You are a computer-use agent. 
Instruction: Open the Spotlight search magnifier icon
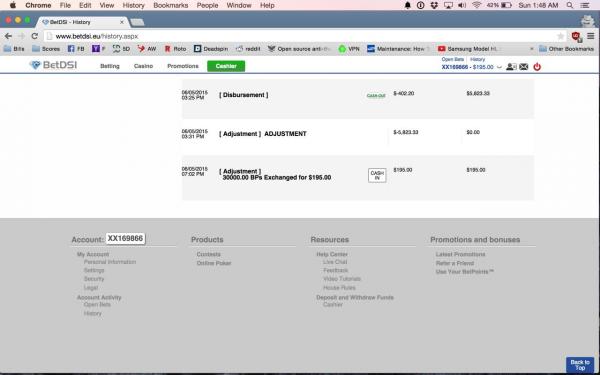(x=570, y=5)
